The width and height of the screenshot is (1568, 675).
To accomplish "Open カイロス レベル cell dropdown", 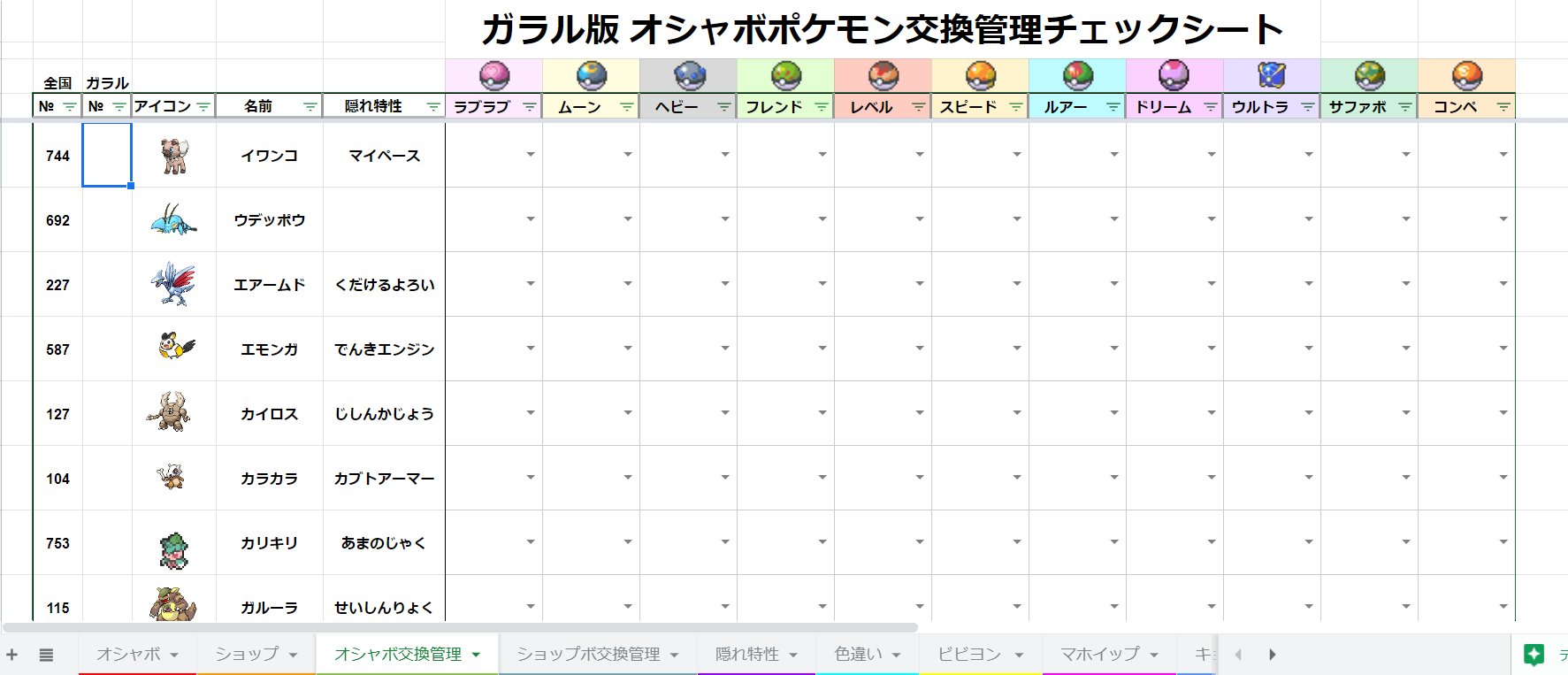I will point(920,413).
